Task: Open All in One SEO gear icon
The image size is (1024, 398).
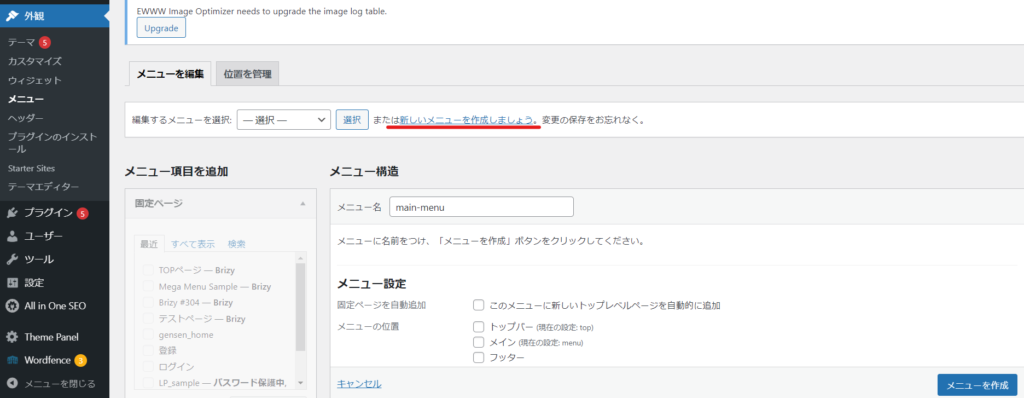Action: click(12, 305)
